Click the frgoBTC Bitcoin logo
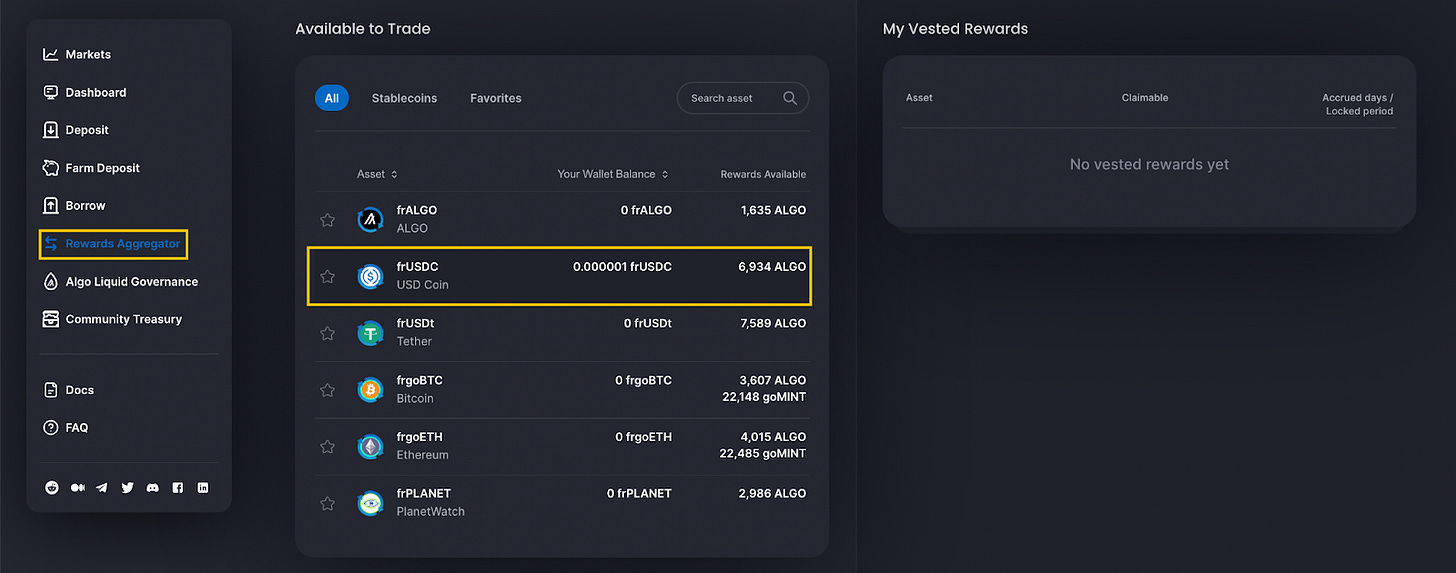This screenshot has height=573, width=1456. 371,390
